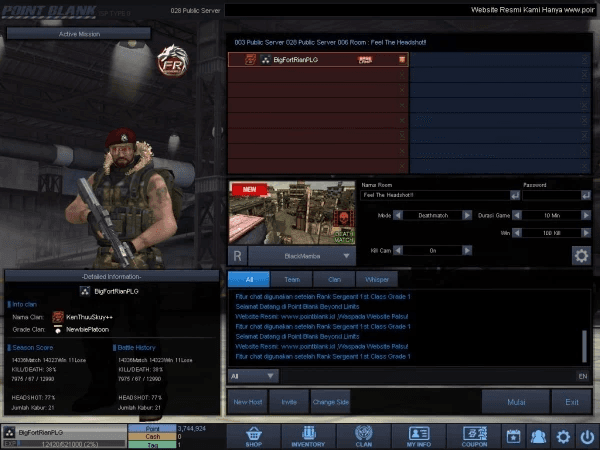600x450 pixels.
Task: Close the last red team slot
Action: [x=402, y=166]
